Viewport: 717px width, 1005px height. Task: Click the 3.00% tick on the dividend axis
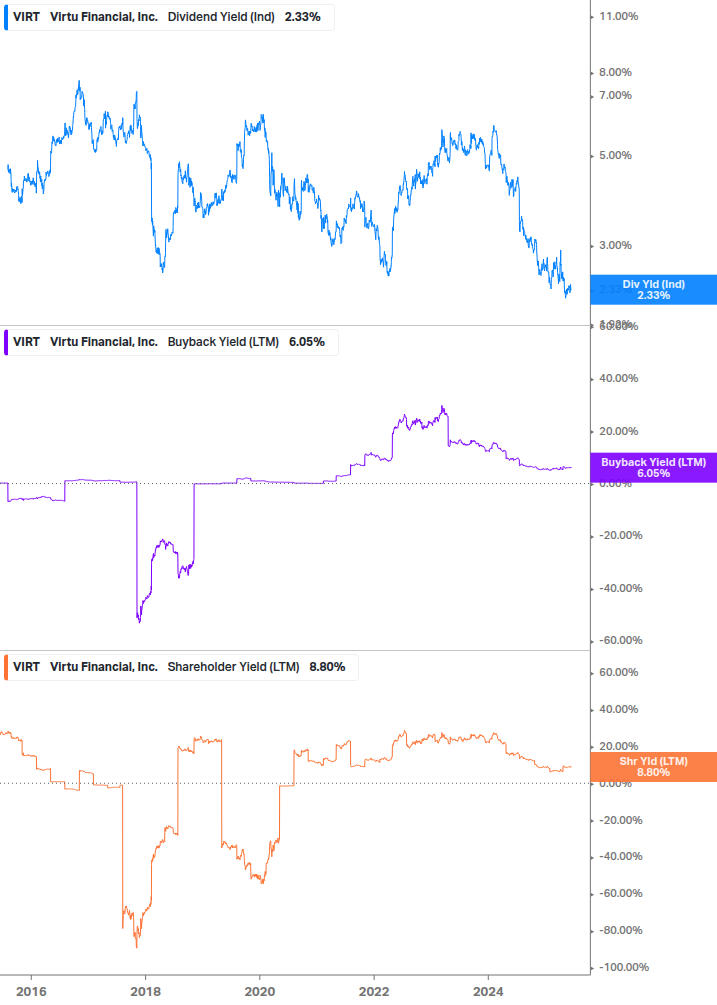[615, 245]
